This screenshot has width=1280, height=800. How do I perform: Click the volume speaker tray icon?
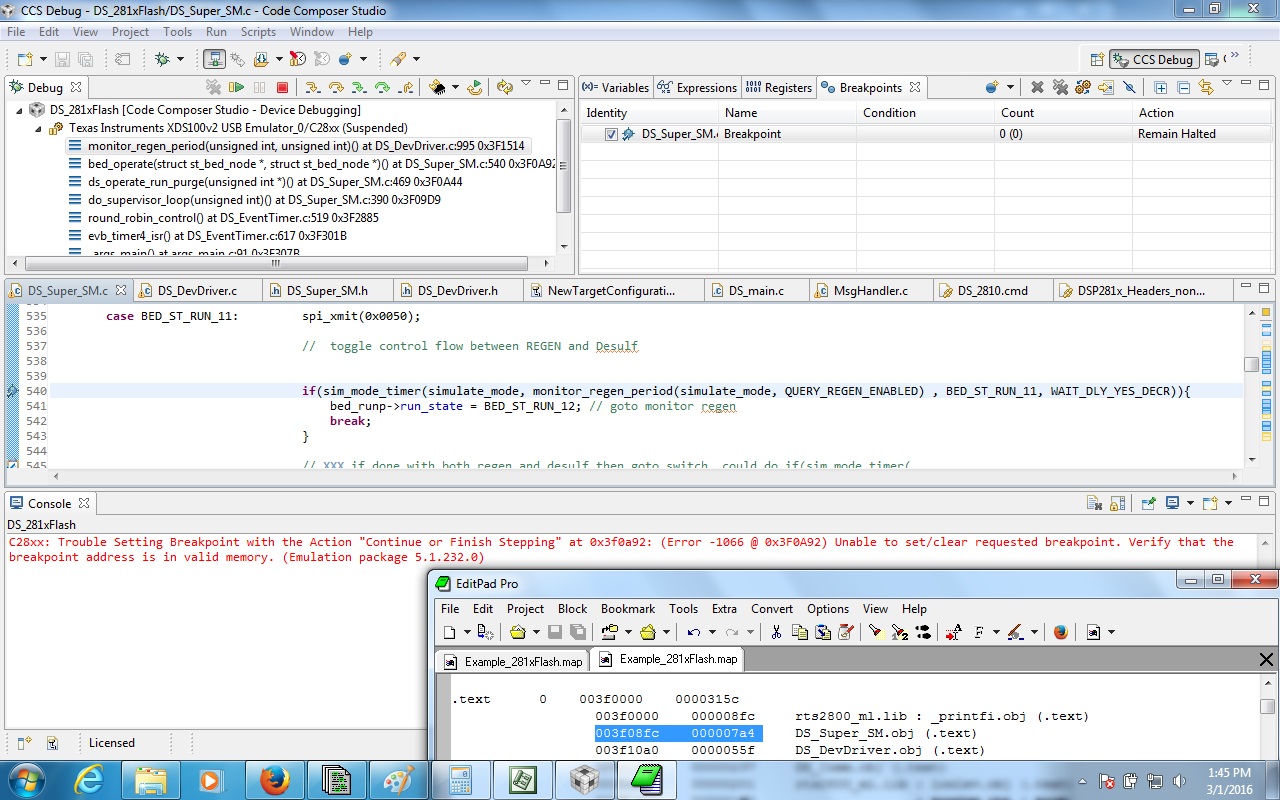coord(1177,781)
